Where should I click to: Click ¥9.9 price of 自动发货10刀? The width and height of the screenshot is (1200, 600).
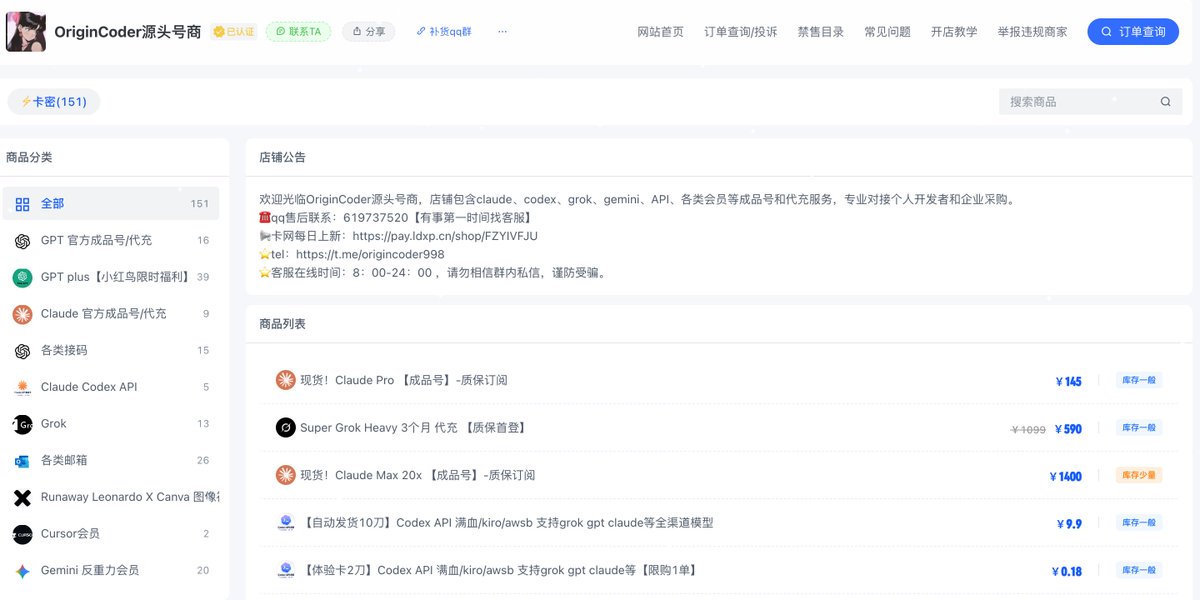pyautogui.click(x=1069, y=524)
